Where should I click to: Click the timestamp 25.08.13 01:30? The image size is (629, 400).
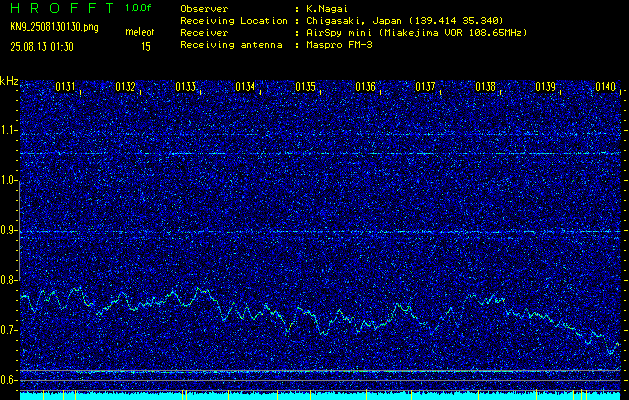42,47
